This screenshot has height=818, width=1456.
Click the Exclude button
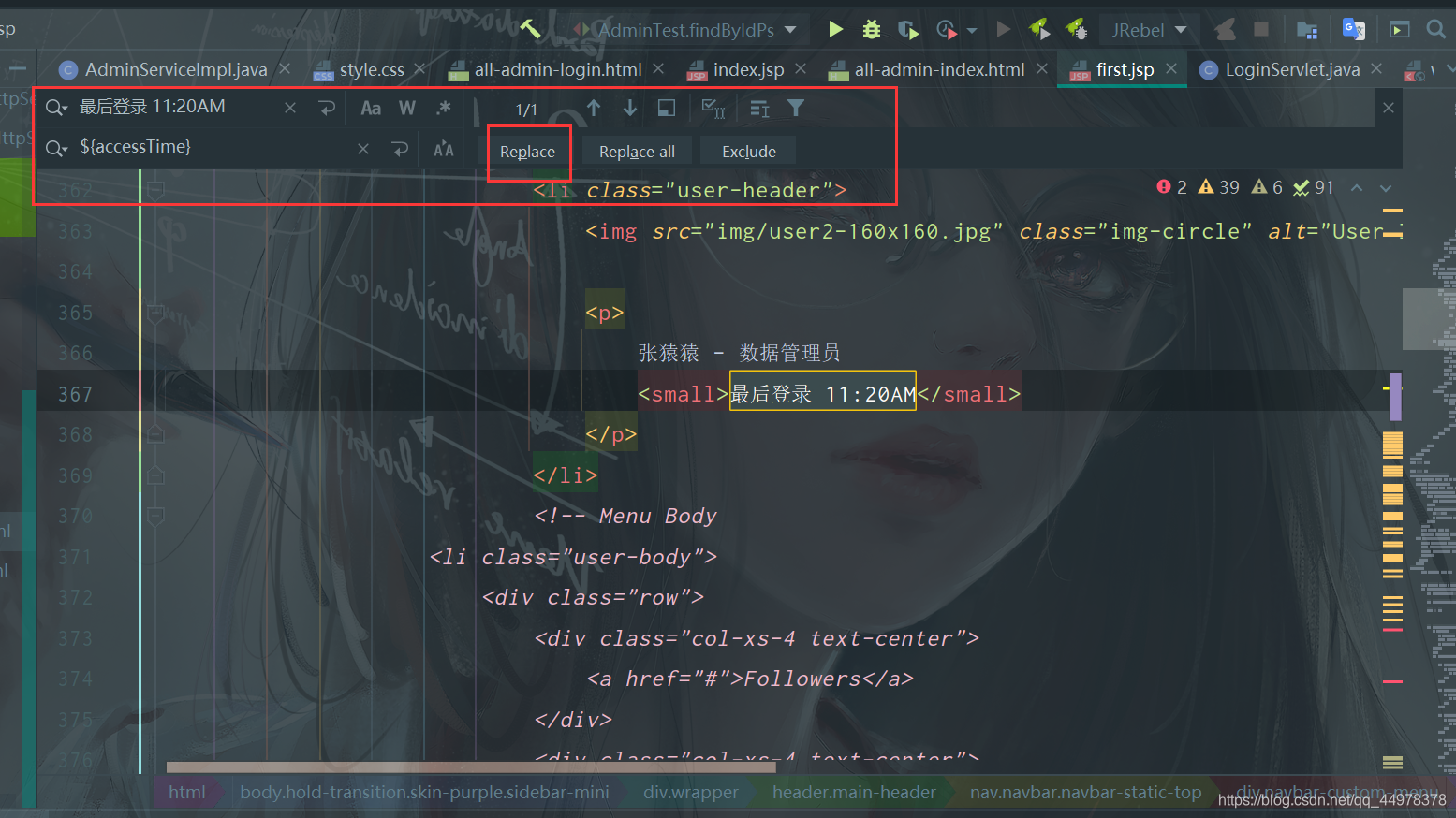(x=749, y=152)
